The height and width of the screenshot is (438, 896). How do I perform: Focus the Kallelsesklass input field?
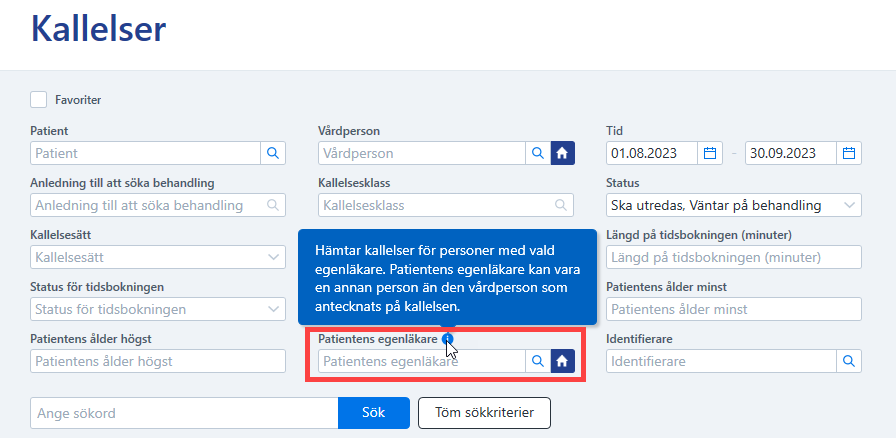(x=446, y=205)
